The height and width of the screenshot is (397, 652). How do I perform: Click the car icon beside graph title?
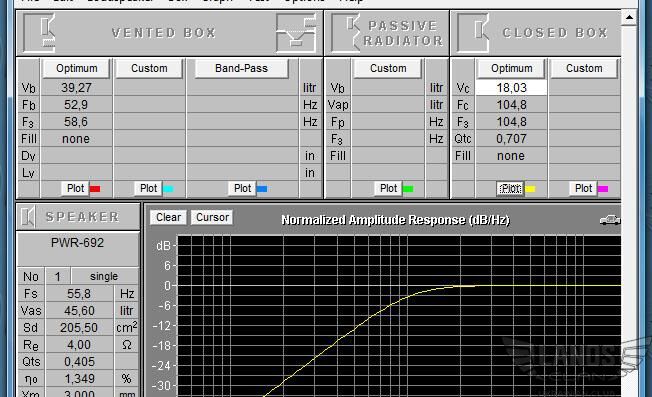610,220
